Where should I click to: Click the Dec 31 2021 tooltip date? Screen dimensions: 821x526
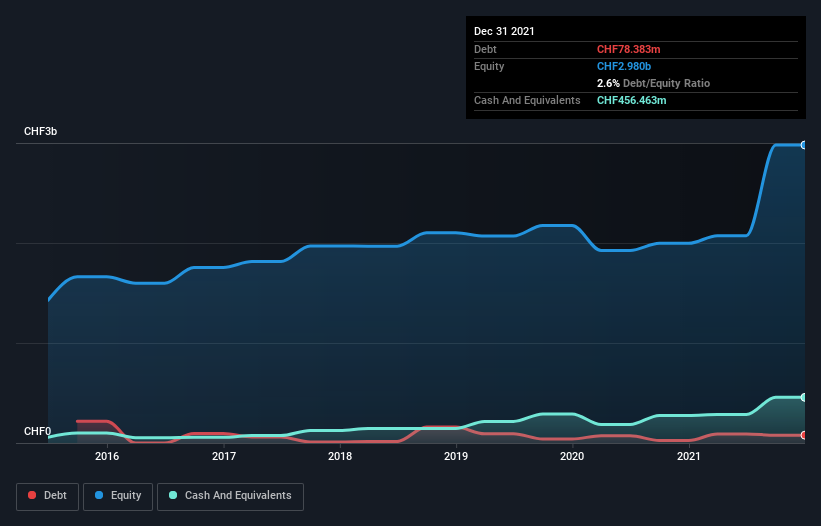(504, 31)
